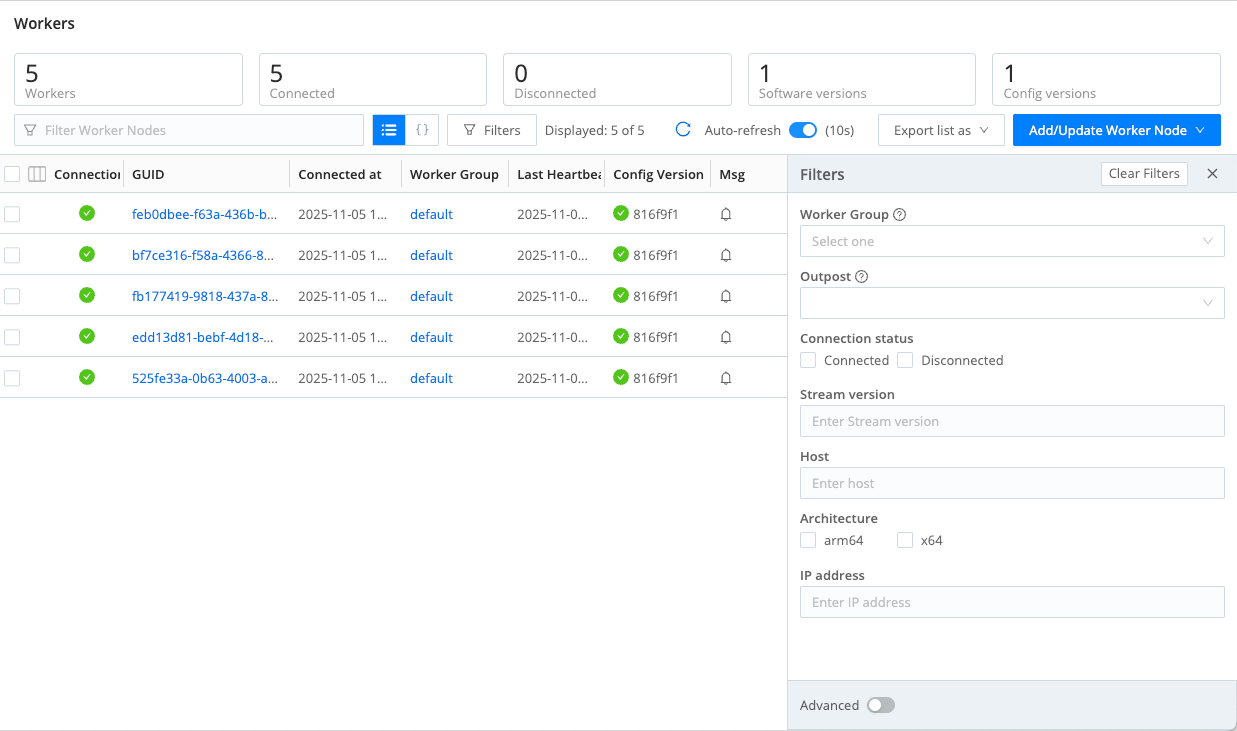Open the Export list as dropdown

pos(940,130)
